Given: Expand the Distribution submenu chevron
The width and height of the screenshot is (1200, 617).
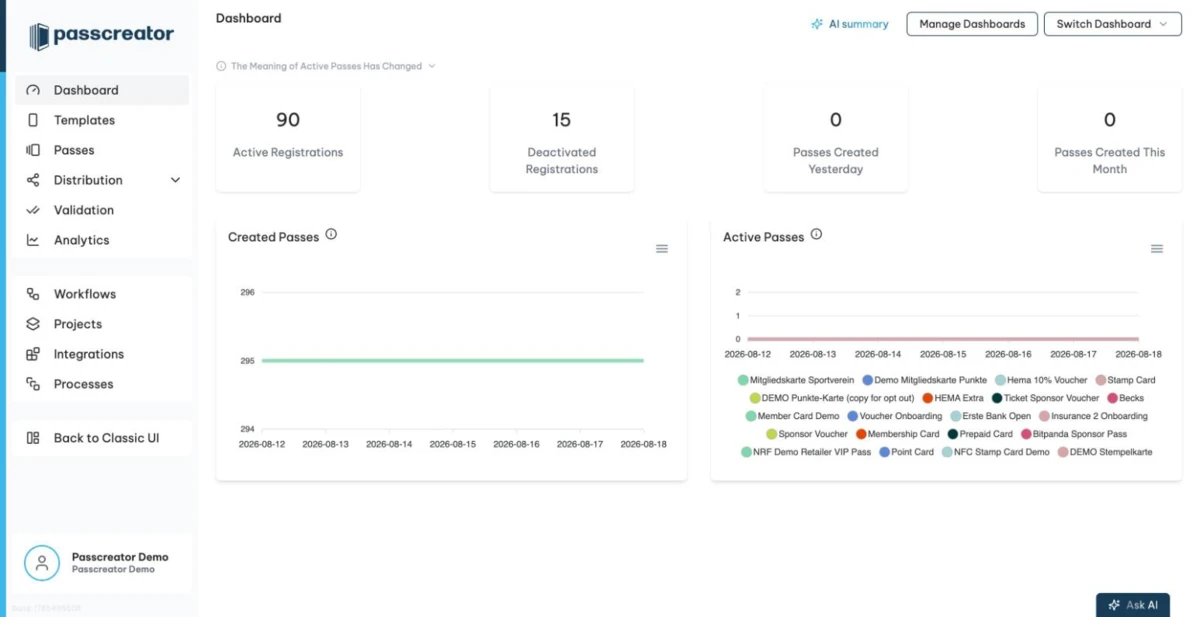Looking at the screenshot, I should click(x=176, y=180).
